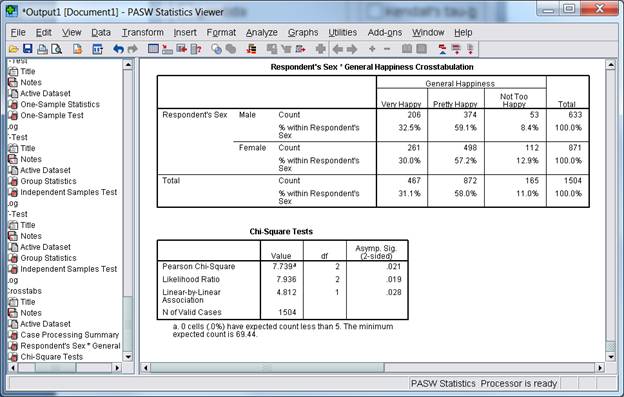The height and width of the screenshot is (397, 624).
Task: Click output pane horizontal scroll-right arrow
Action: [600, 368]
